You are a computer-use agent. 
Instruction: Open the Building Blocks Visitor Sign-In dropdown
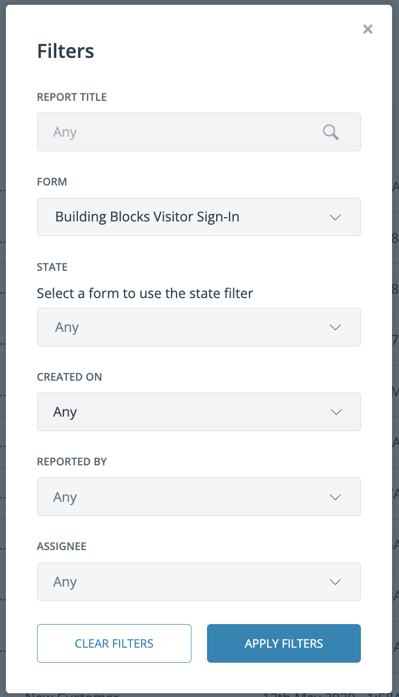[199, 217]
